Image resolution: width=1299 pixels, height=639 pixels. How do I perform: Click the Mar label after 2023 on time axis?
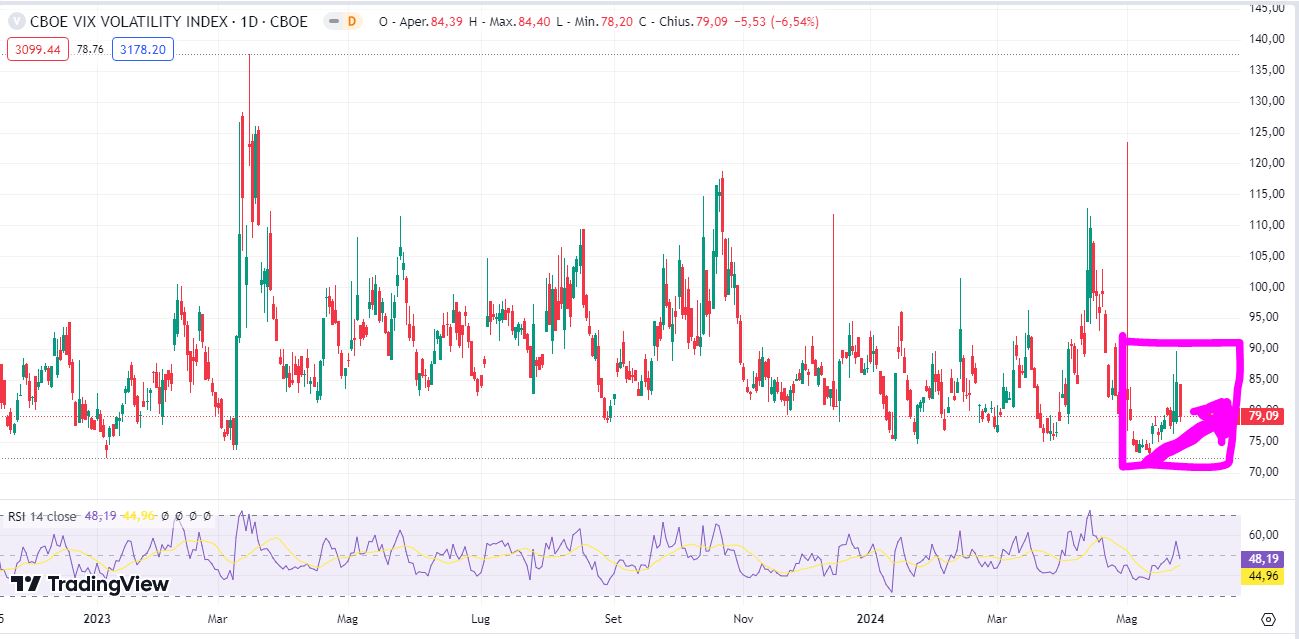217,619
